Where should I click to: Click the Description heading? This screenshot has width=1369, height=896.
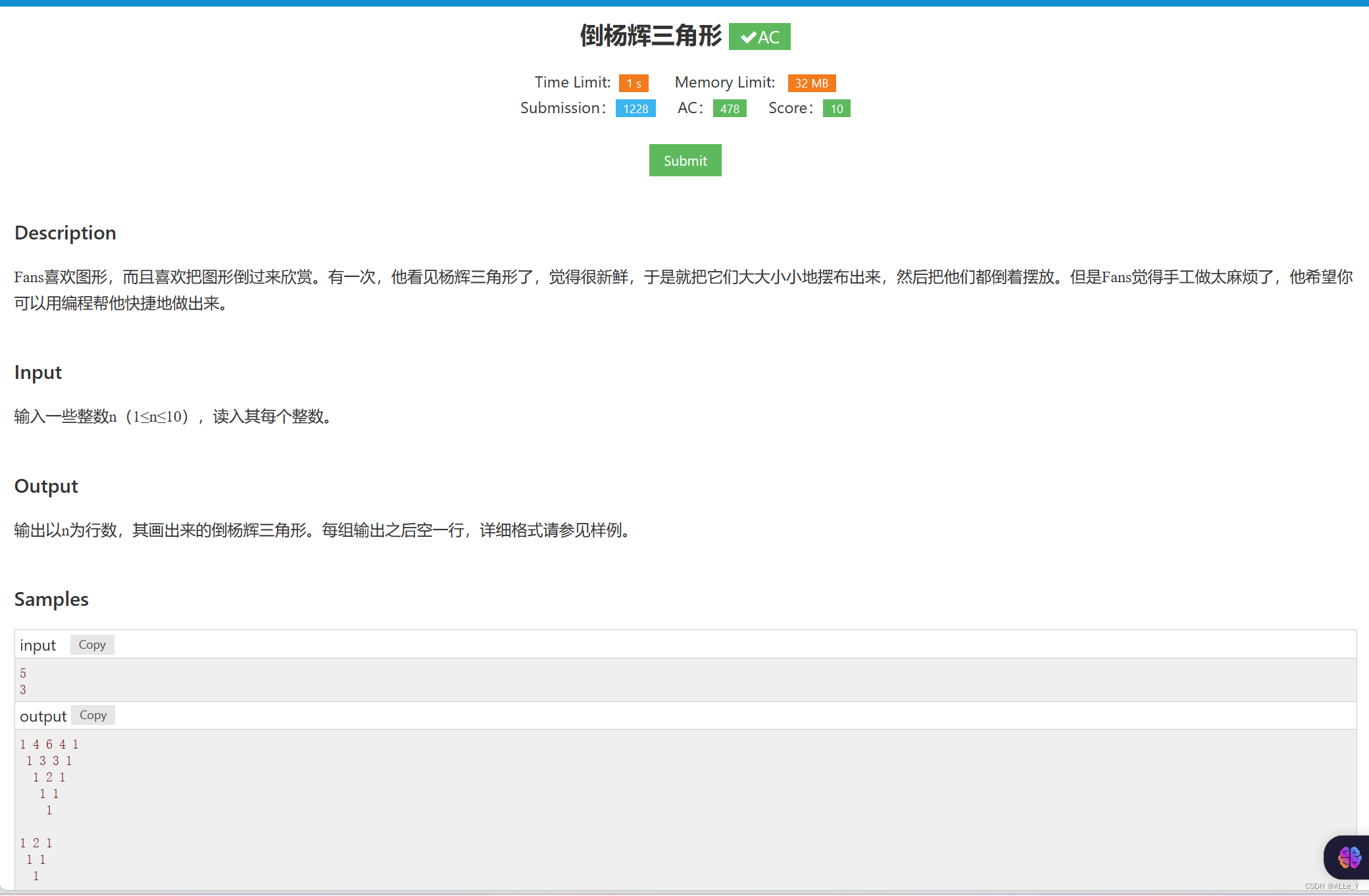[x=65, y=233]
